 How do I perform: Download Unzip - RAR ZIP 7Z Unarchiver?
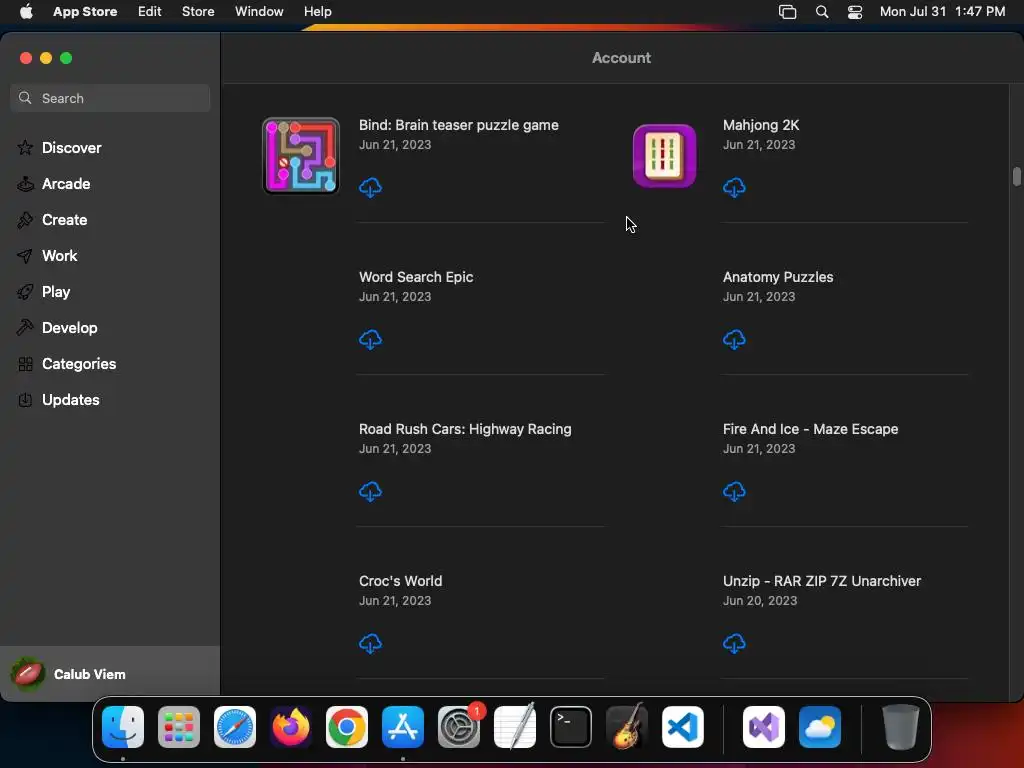[x=734, y=644]
